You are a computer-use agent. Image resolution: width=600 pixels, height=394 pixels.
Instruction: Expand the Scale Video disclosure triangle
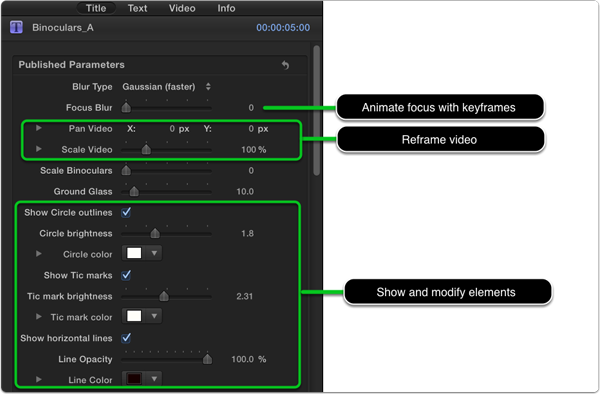coord(39,149)
